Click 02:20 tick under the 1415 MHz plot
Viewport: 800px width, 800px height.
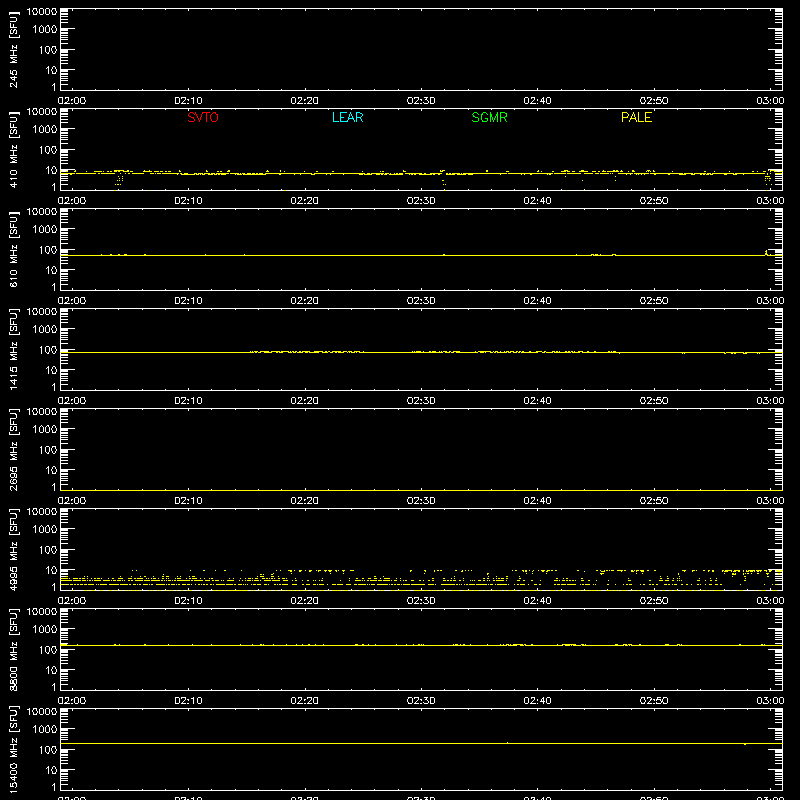pos(305,401)
